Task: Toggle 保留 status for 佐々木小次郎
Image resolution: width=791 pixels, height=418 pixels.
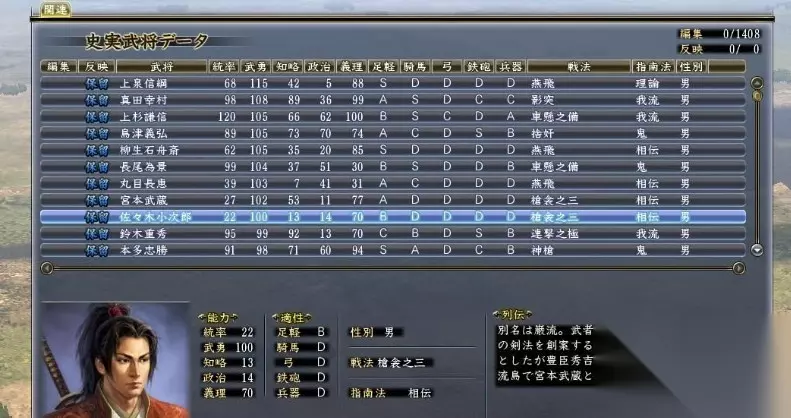Action: click(x=97, y=217)
